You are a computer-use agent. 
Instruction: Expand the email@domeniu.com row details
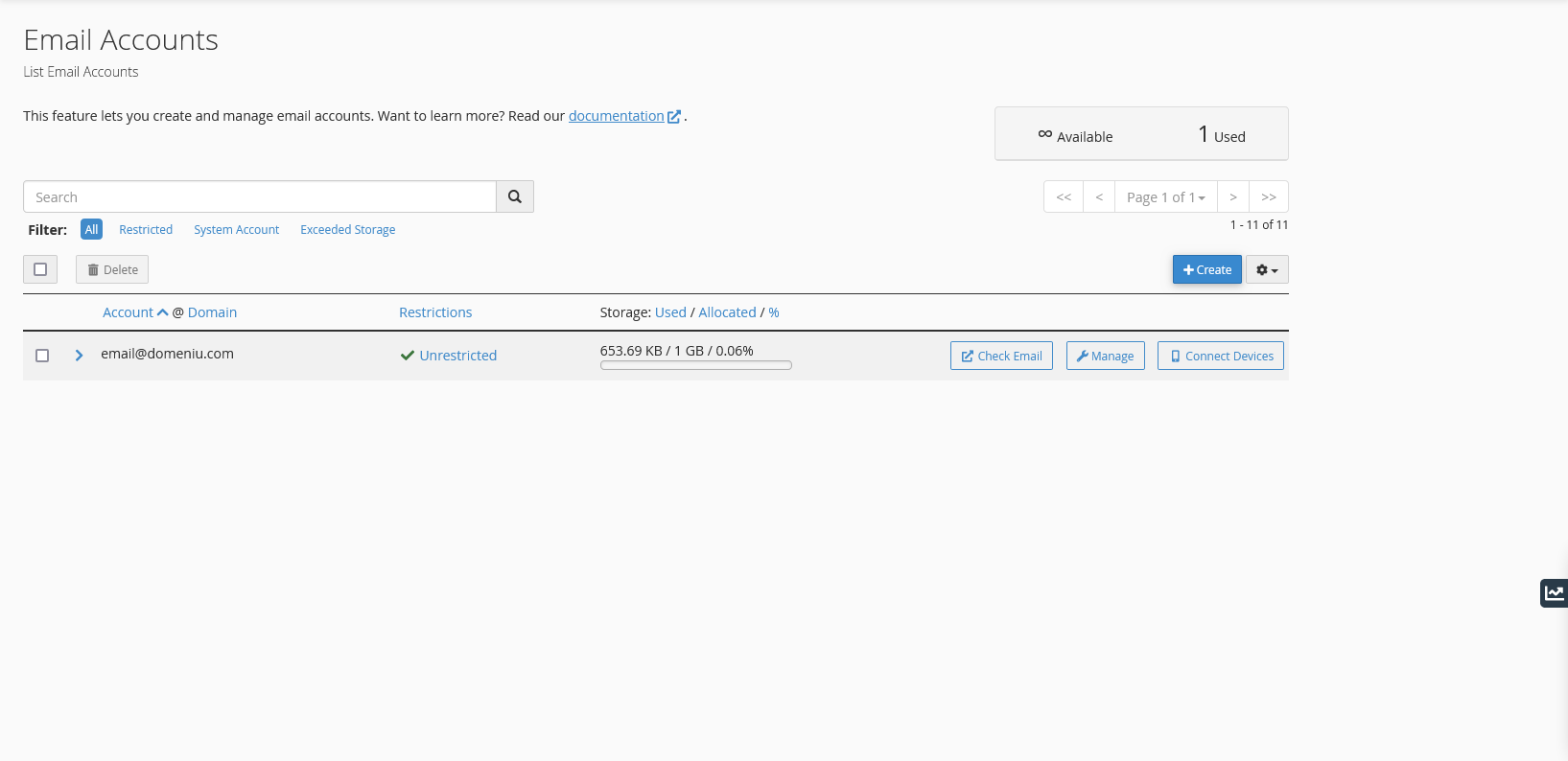tap(79, 356)
